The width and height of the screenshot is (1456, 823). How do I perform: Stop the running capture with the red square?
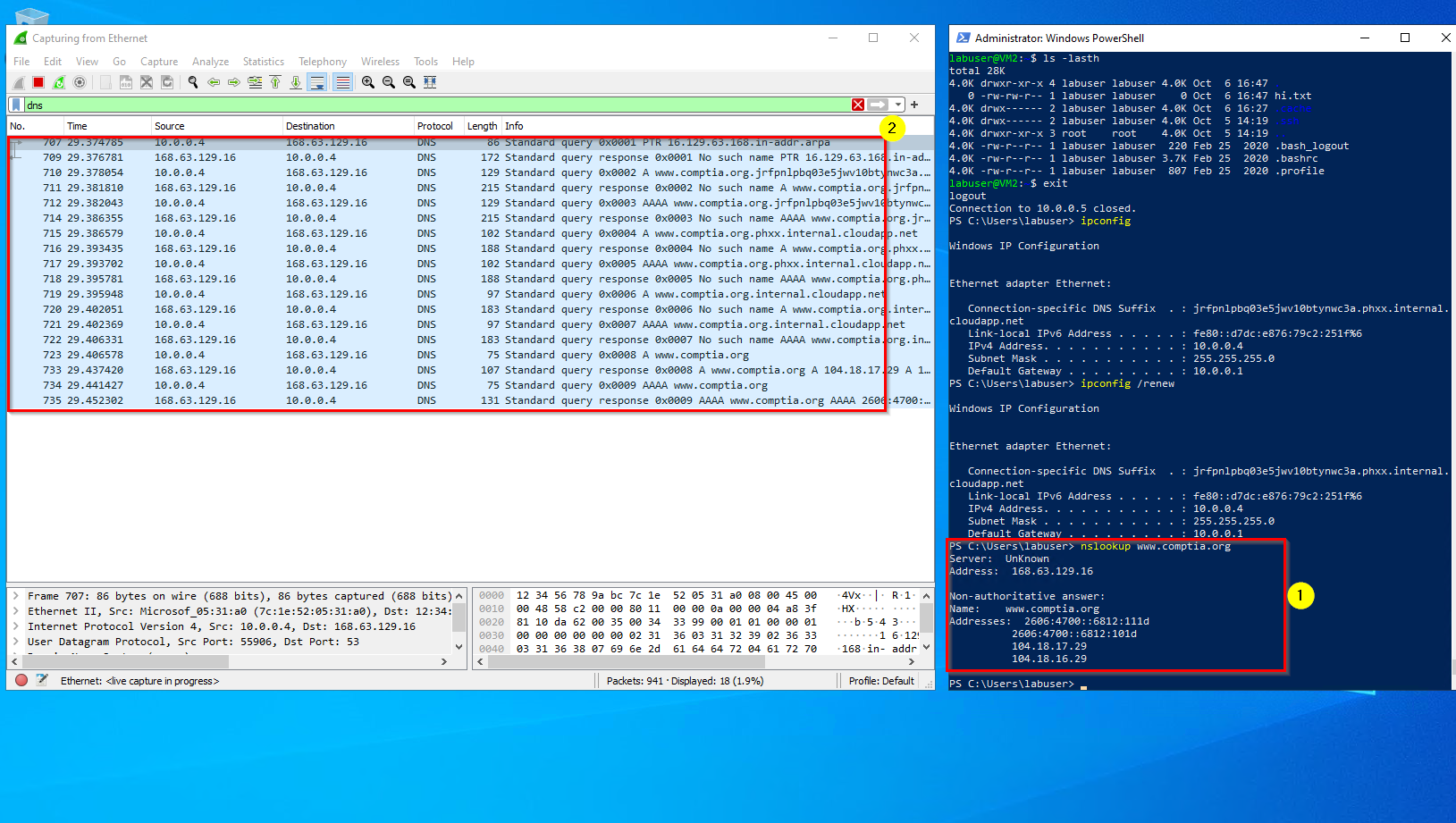38,82
